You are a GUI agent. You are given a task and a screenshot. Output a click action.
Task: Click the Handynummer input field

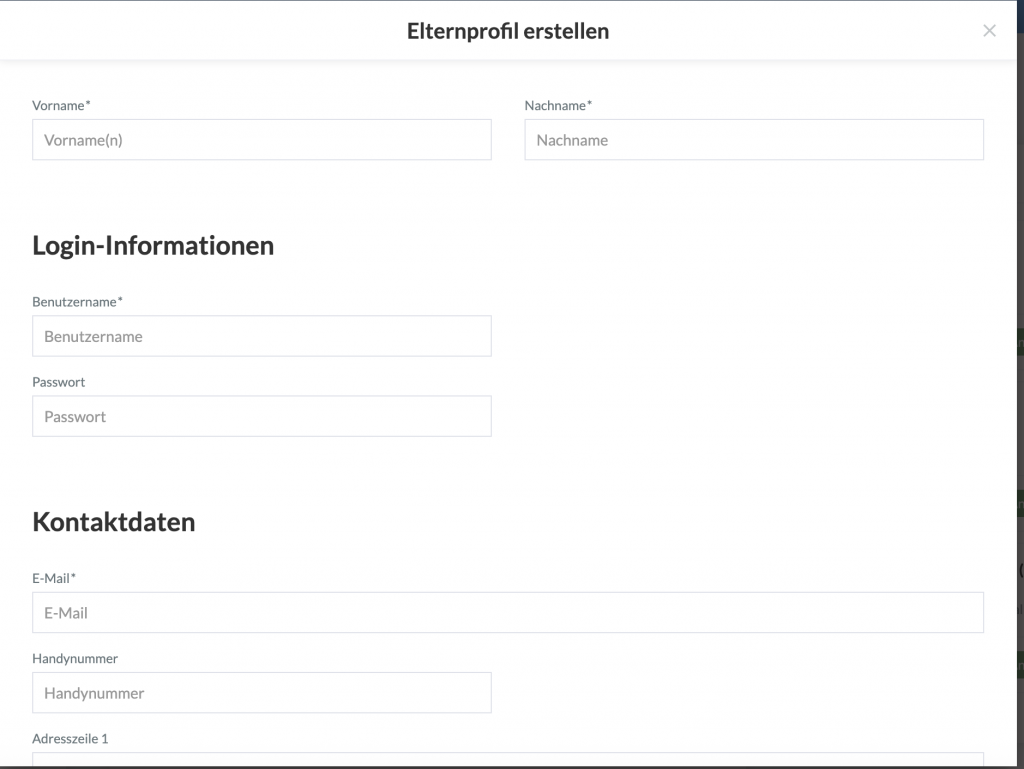pos(261,692)
